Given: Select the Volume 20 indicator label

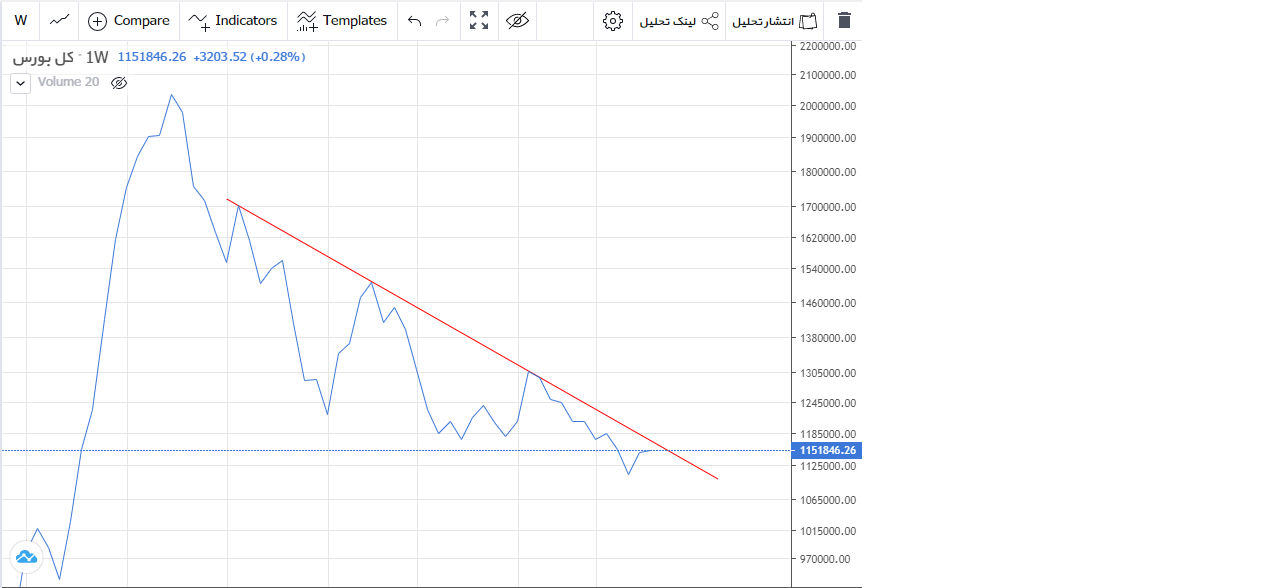Looking at the screenshot, I should click(68, 82).
